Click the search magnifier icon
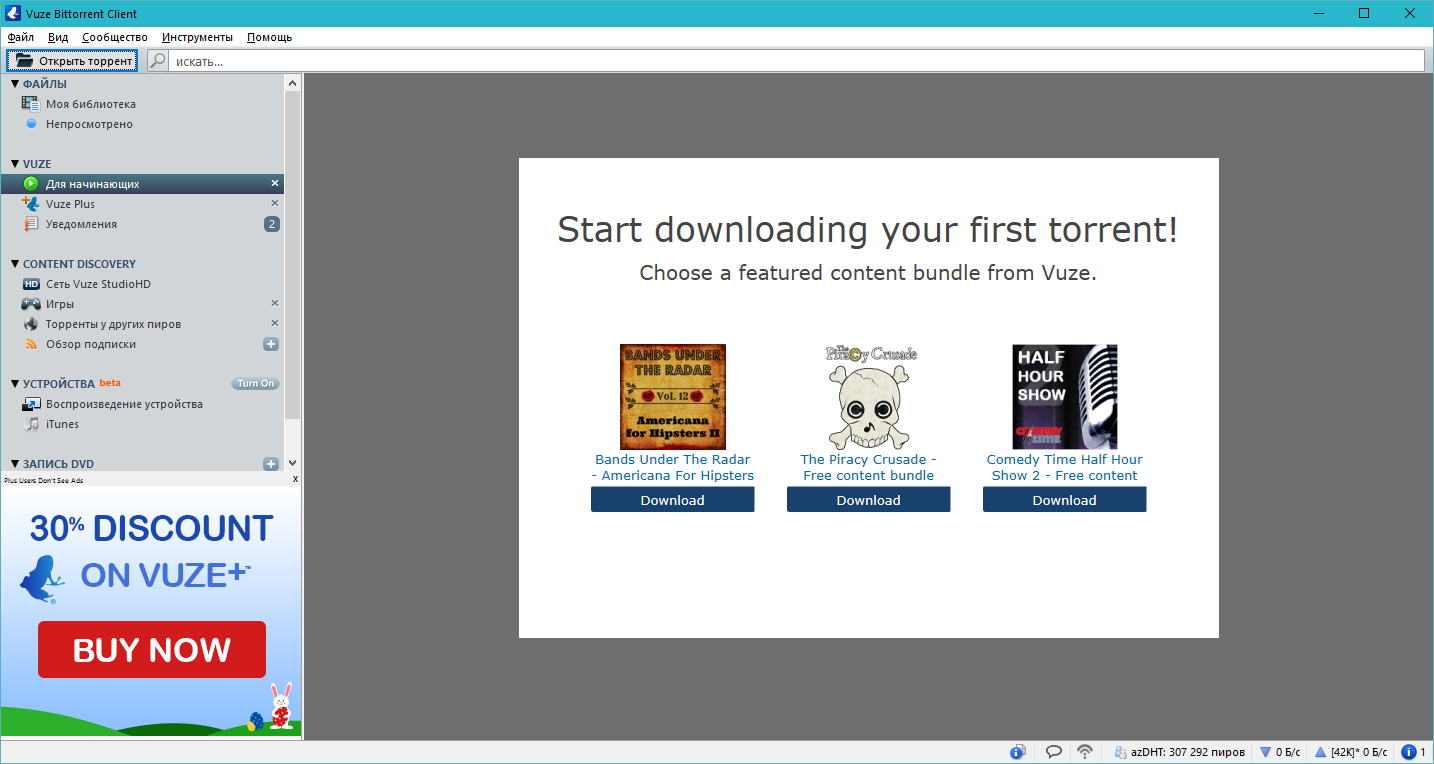1434x764 pixels. [x=158, y=61]
